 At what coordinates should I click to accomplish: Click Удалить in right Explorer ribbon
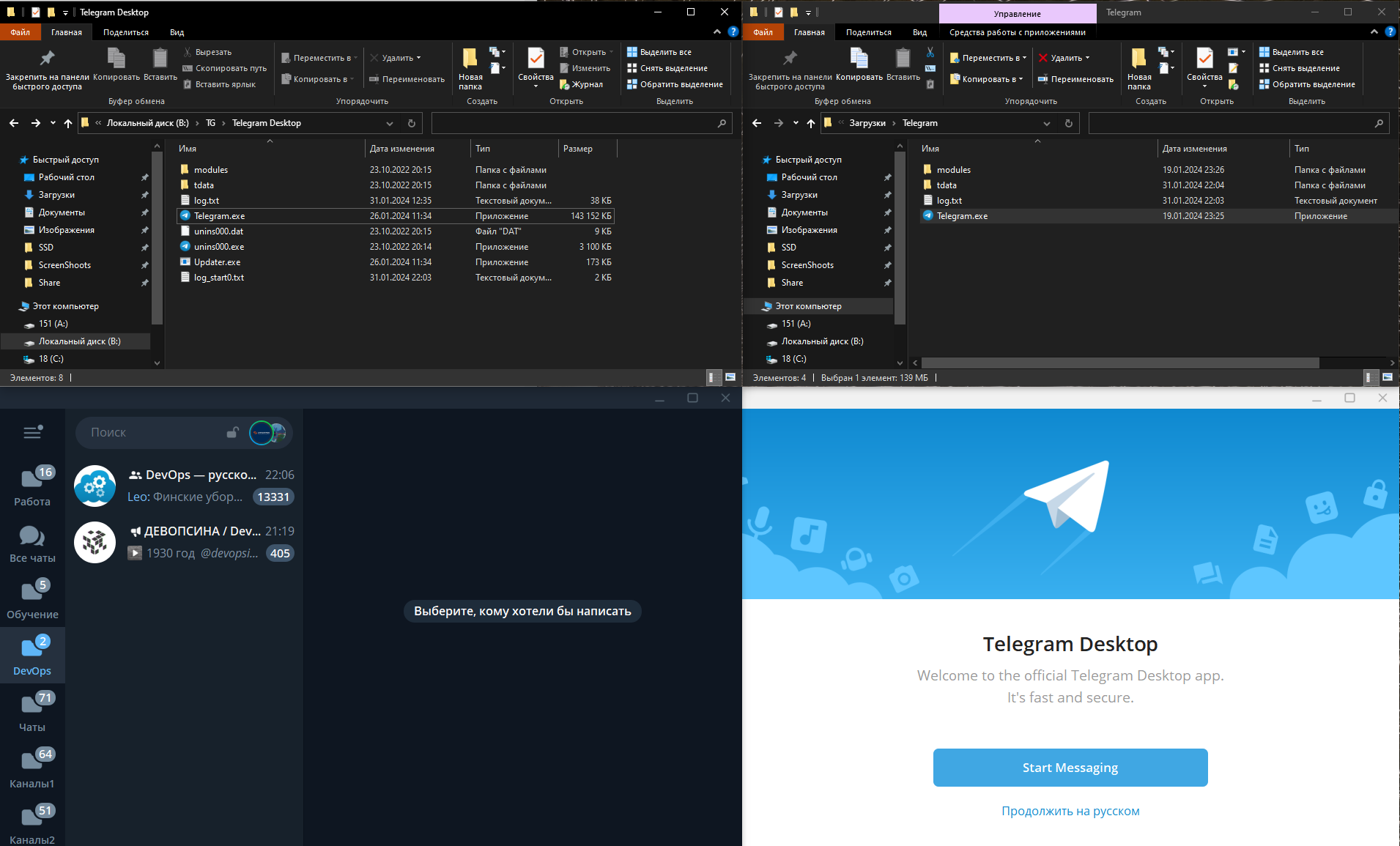pos(1065,58)
